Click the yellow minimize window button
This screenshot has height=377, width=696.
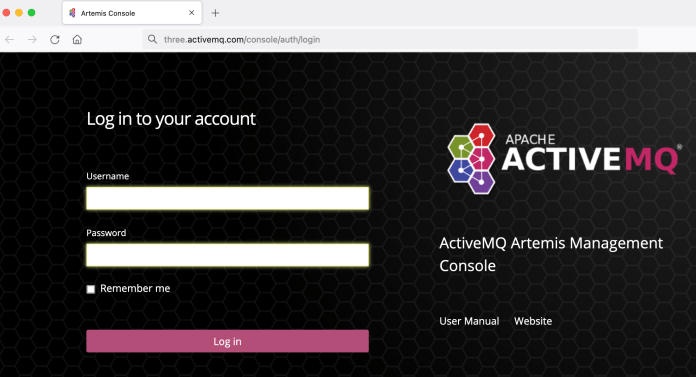[x=19, y=12]
